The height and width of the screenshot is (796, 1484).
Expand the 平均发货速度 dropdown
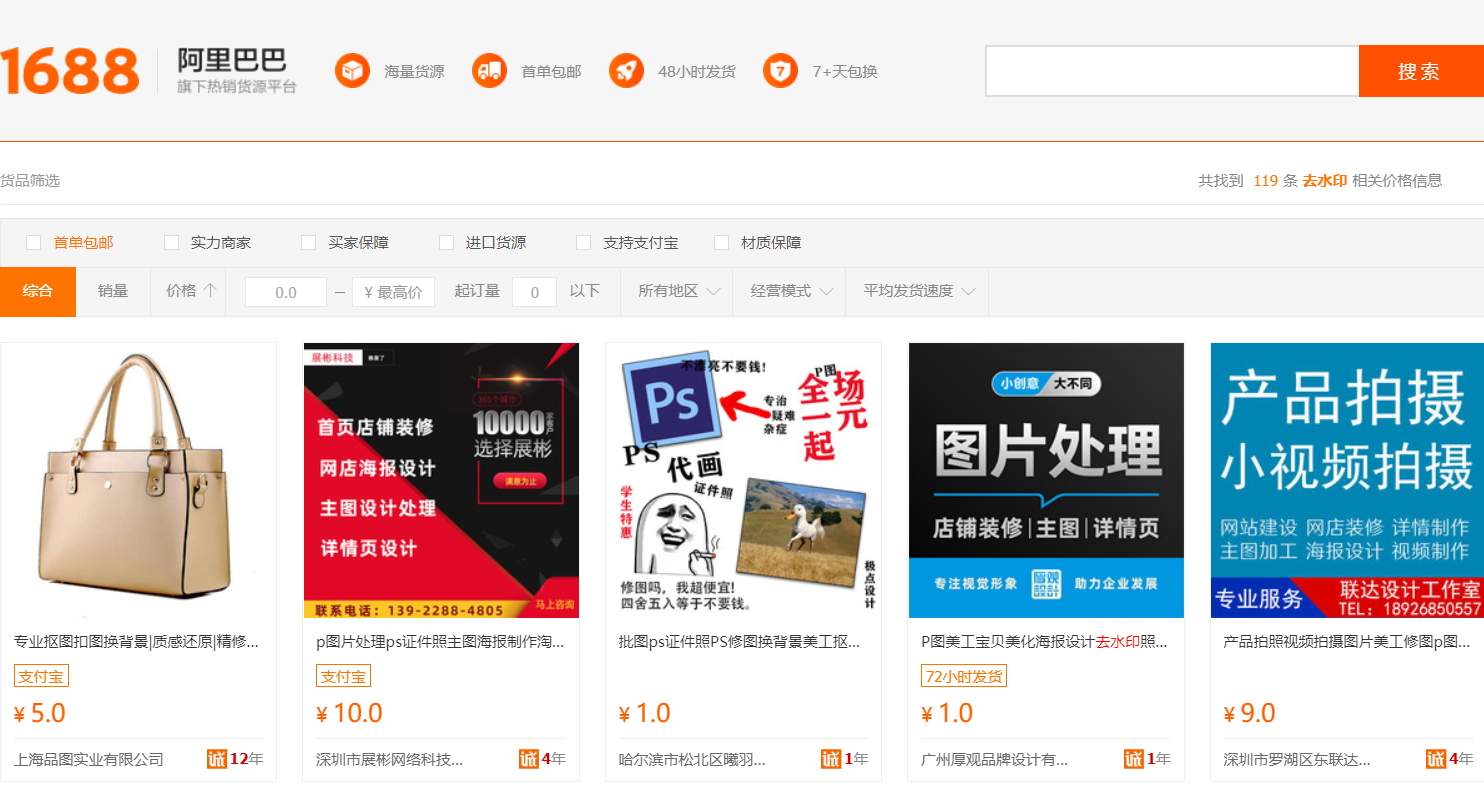click(919, 291)
